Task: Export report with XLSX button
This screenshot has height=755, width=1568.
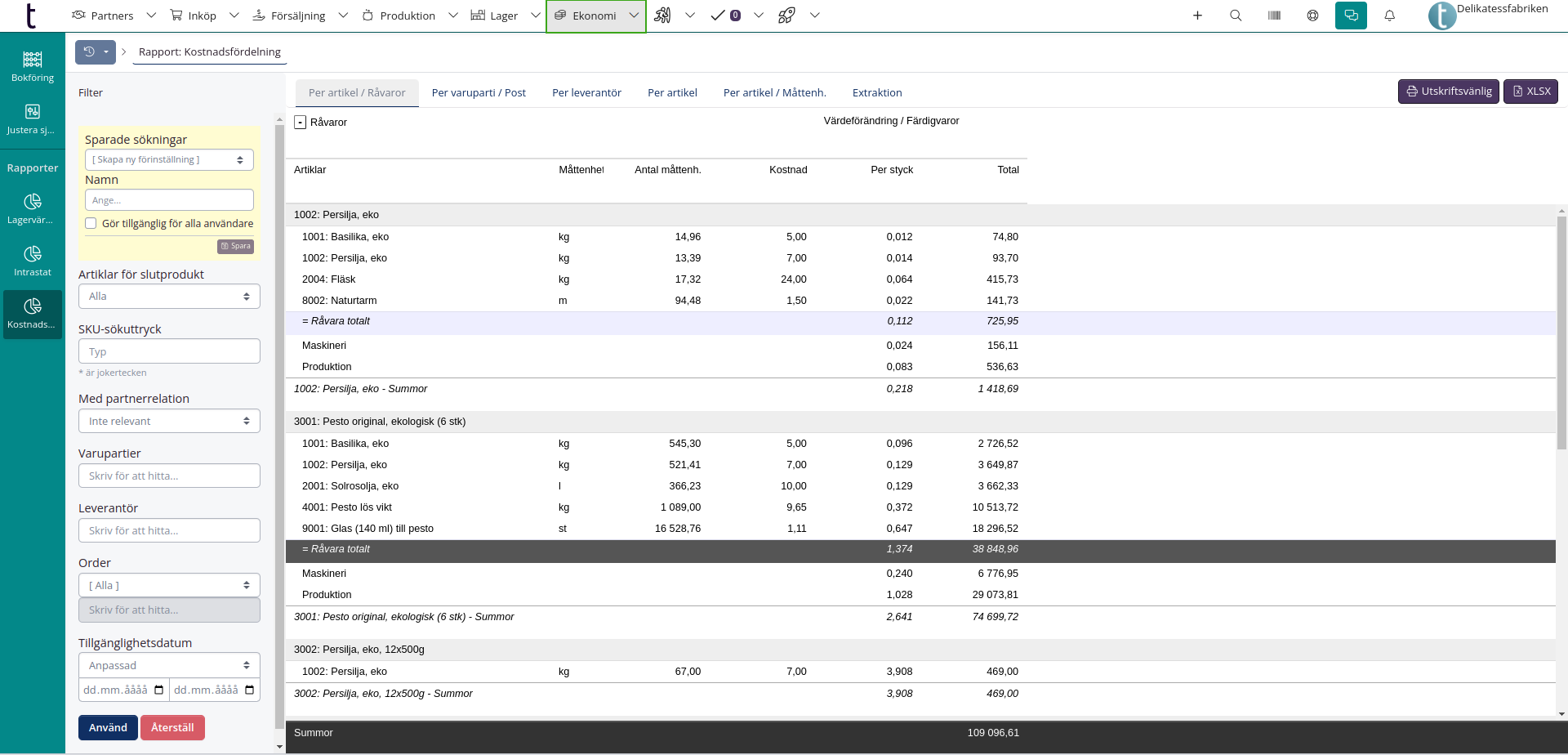Action: (x=1530, y=92)
